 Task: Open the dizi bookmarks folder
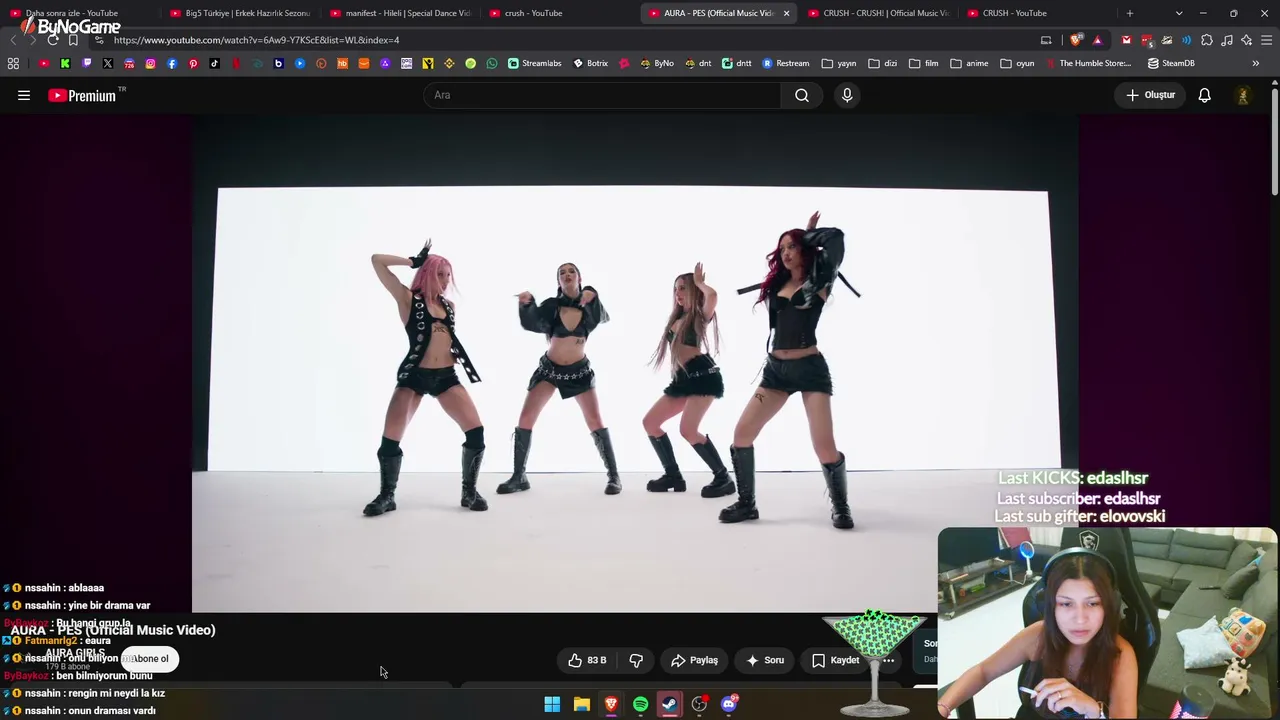[x=883, y=63]
